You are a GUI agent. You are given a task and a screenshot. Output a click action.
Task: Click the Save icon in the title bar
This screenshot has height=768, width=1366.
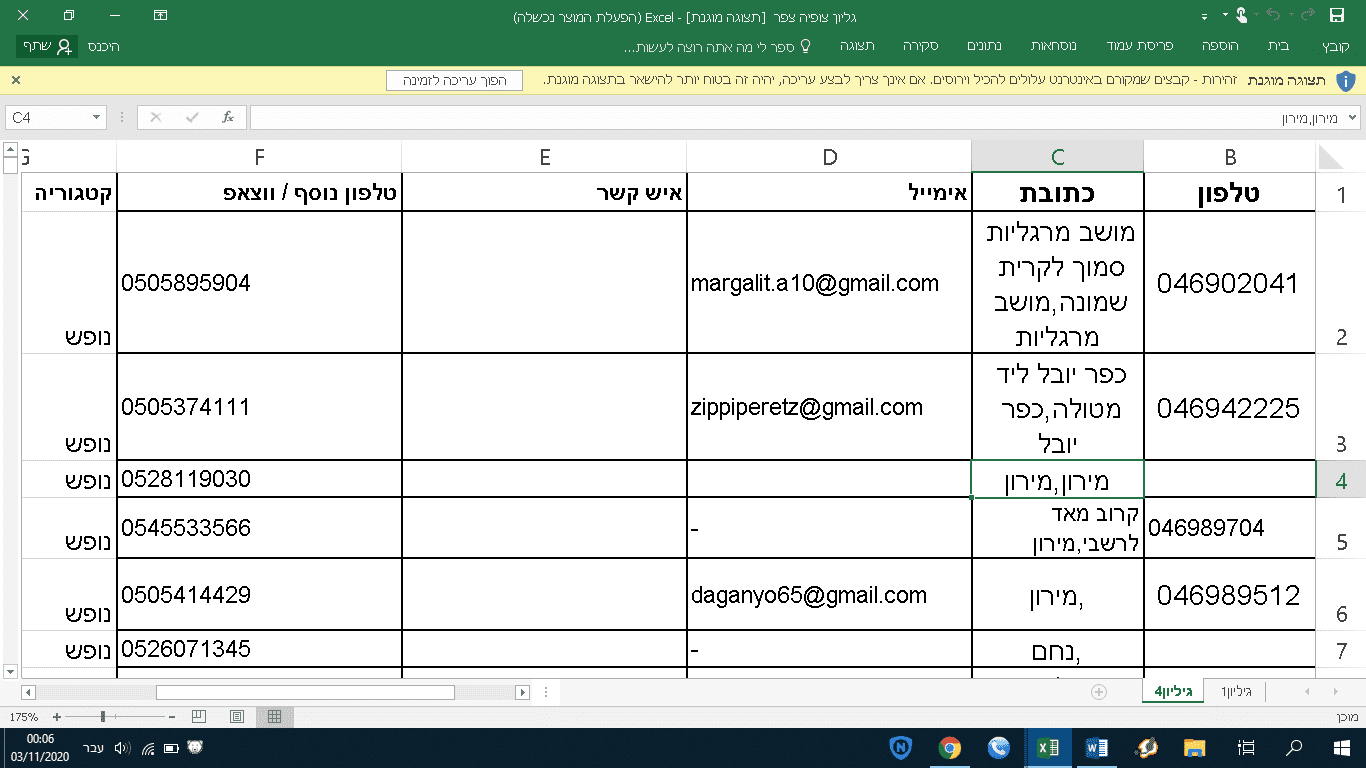tap(1337, 15)
